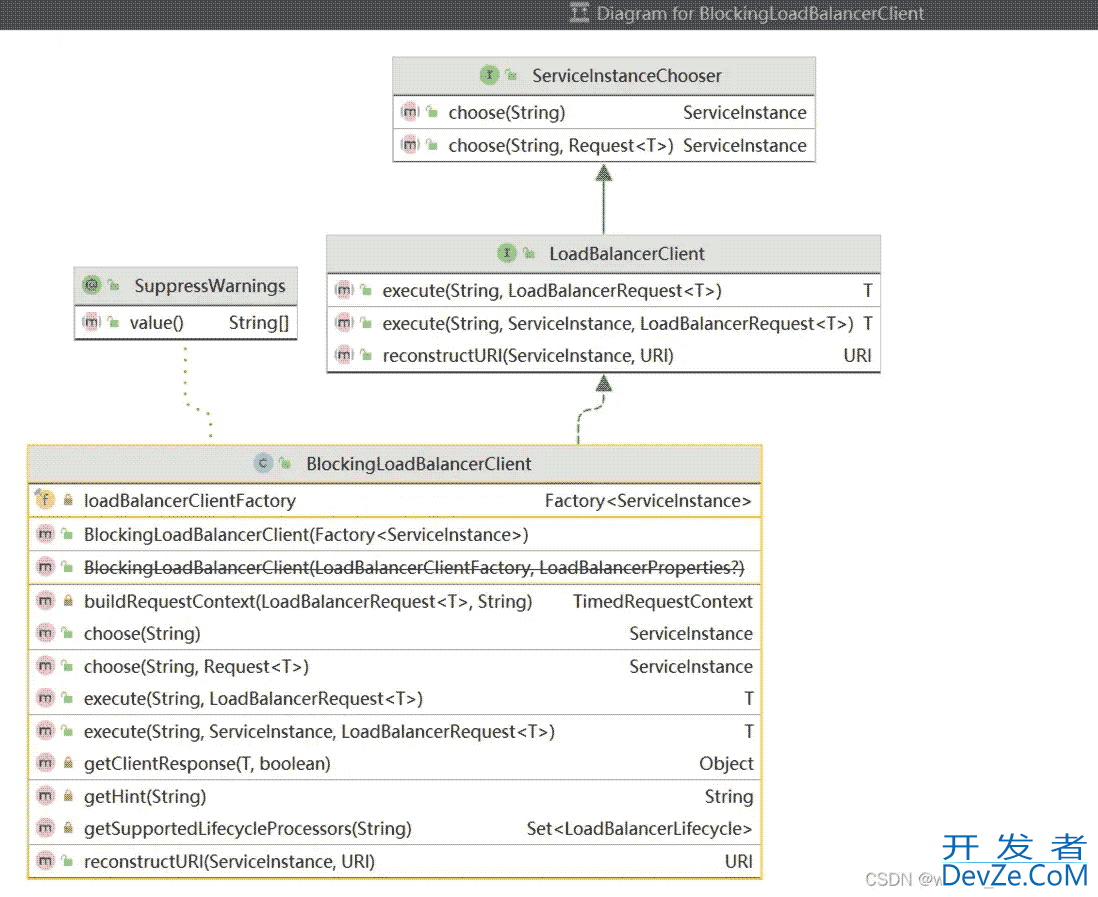
Task: Select buildRequestContext(LoadBalancerRequest<T>, String) method
Action: [x=394, y=601]
